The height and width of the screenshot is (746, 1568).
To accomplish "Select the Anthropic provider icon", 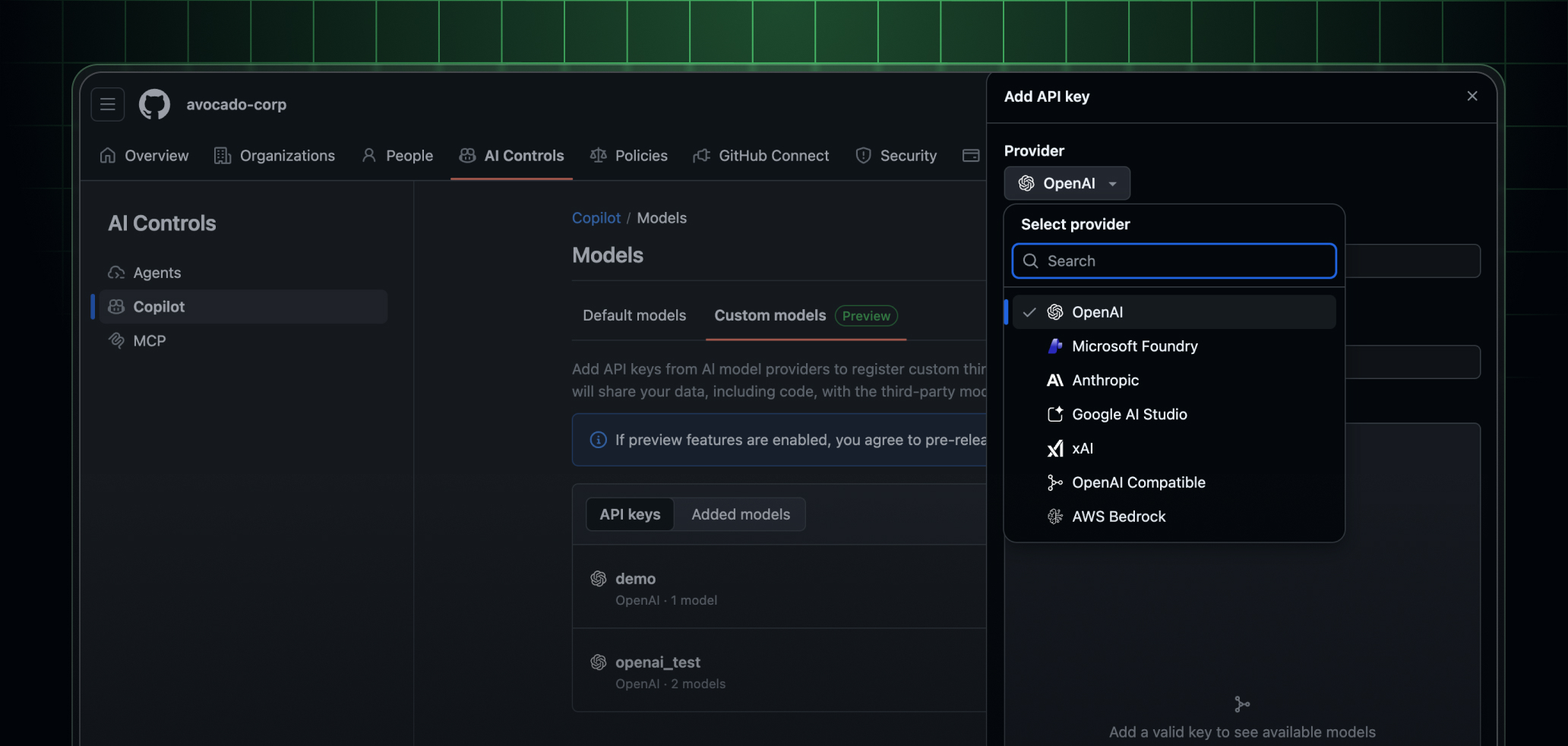I will tap(1055, 381).
